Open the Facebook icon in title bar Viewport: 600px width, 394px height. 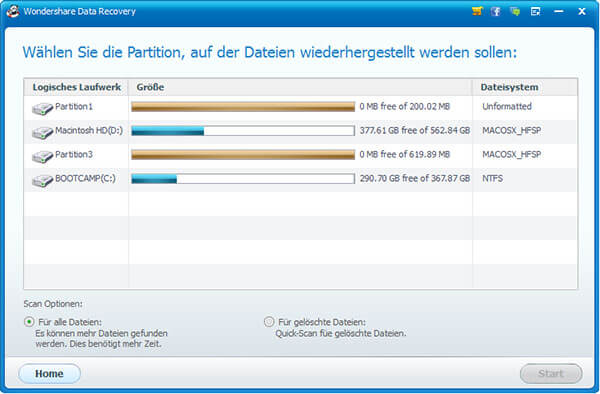(x=496, y=11)
